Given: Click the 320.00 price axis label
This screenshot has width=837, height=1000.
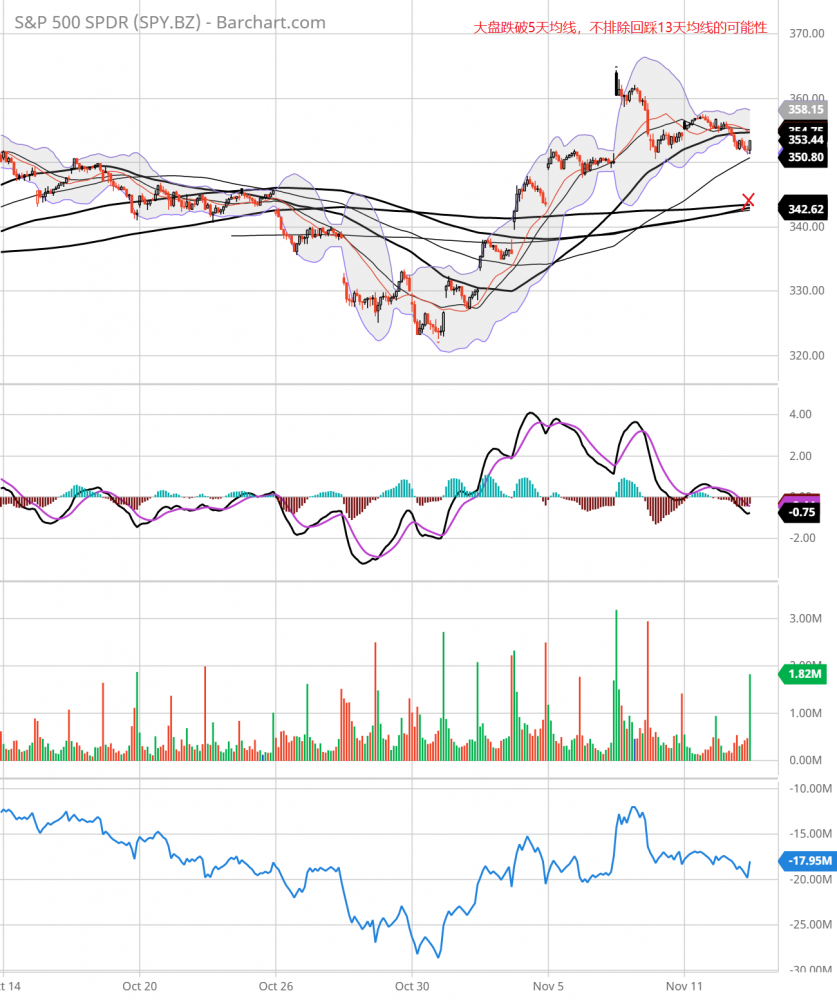Looking at the screenshot, I should click(805, 356).
